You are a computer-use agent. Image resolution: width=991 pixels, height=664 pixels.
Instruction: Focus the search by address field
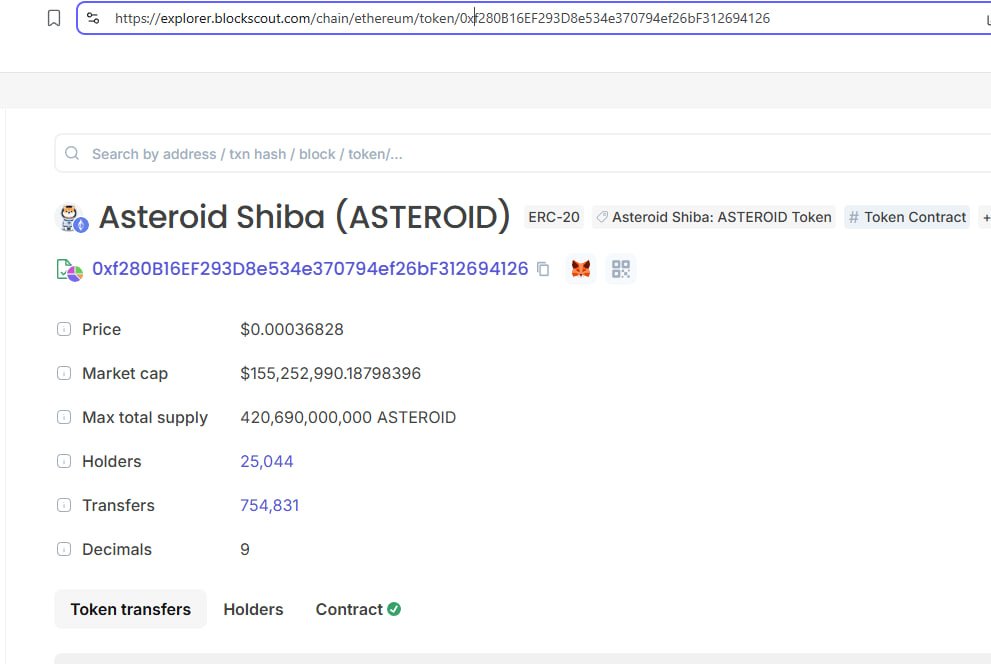[x=525, y=154]
